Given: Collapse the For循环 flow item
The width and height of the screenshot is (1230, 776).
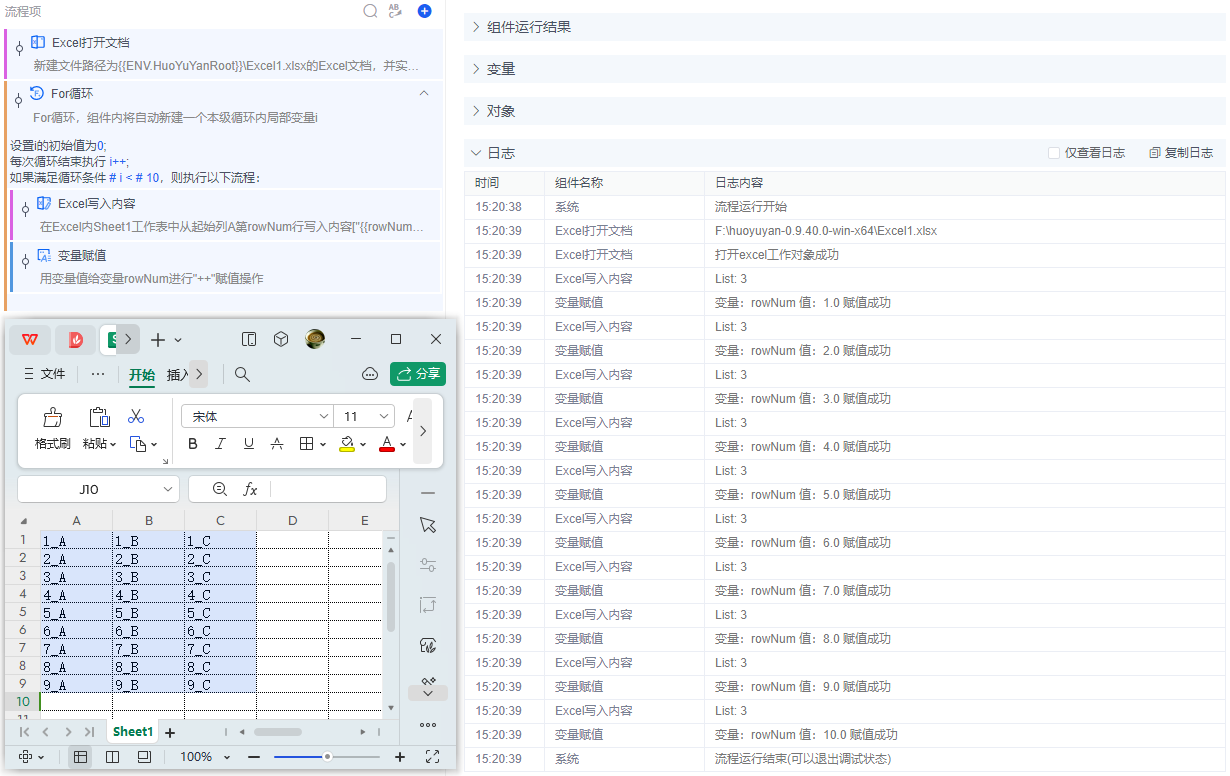Looking at the screenshot, I should pos(424,93).
